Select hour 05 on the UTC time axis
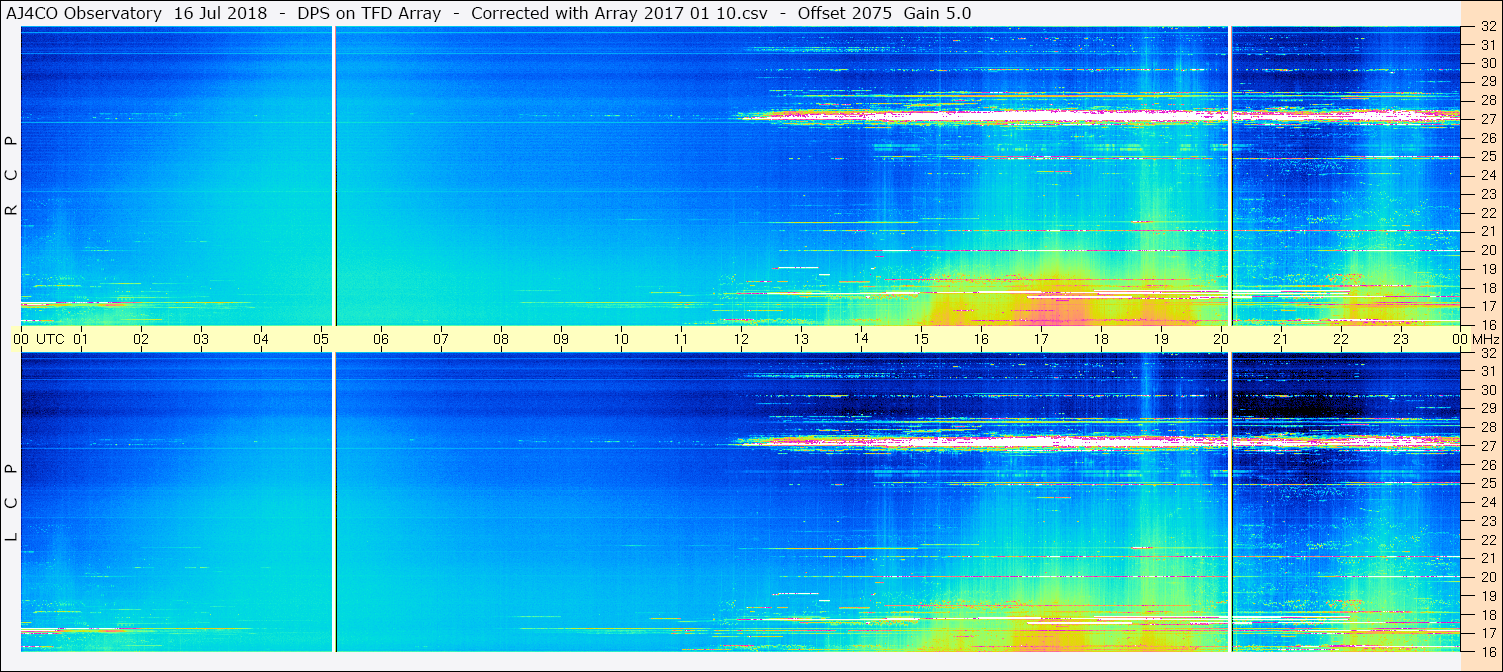Image resolution: width=1503 pixels, height=672 pixels. point(321,339)
